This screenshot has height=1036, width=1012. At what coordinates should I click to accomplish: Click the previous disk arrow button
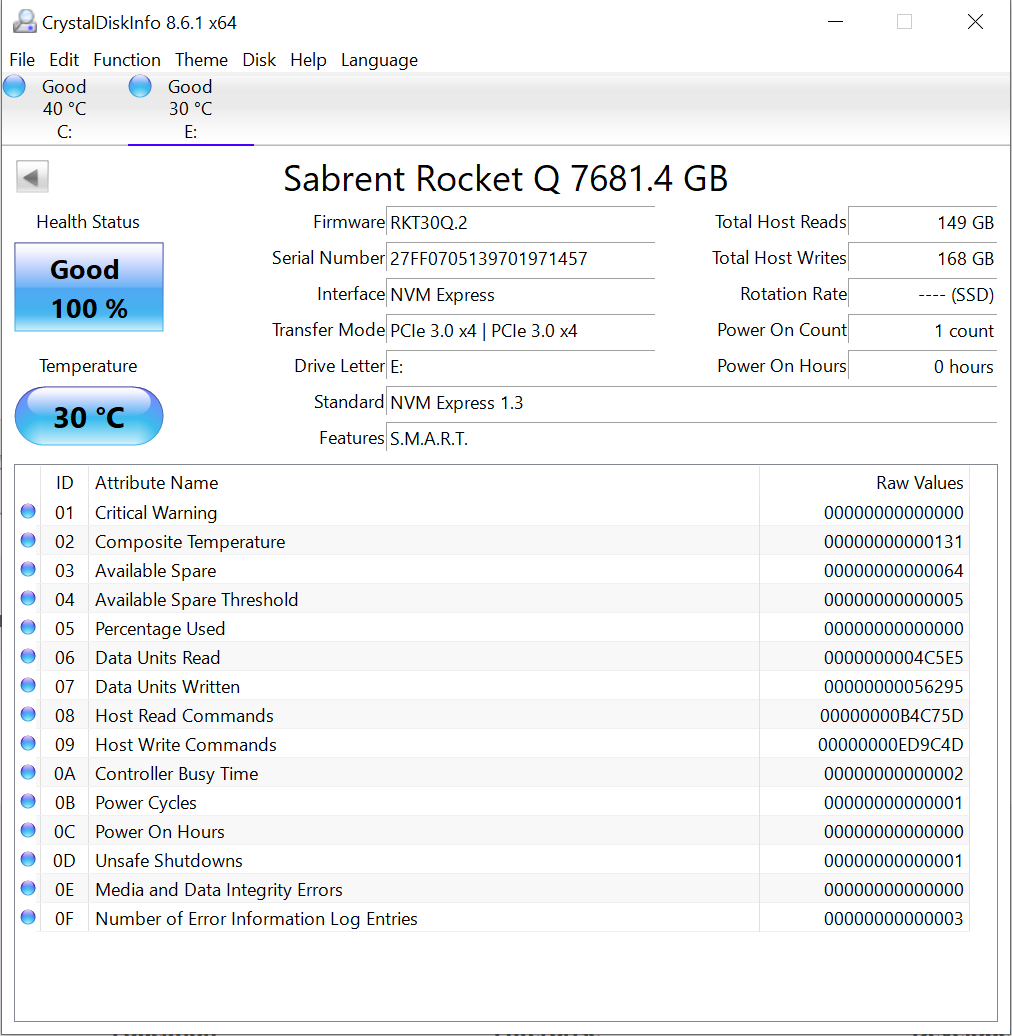[32, 178]
